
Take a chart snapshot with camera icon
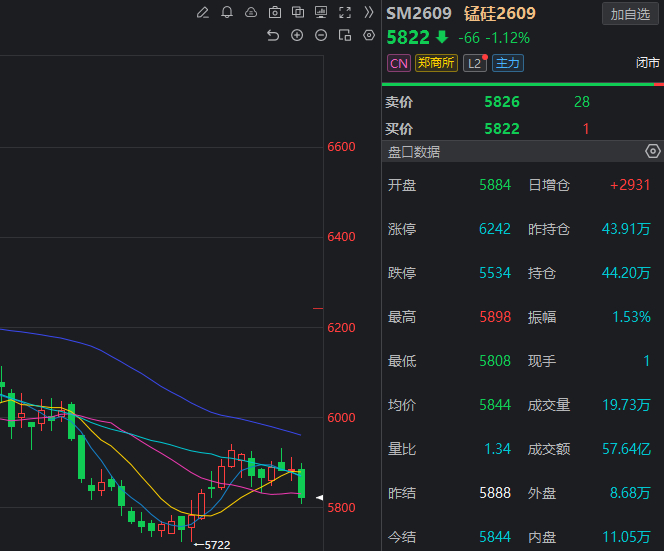pos(275,13)
